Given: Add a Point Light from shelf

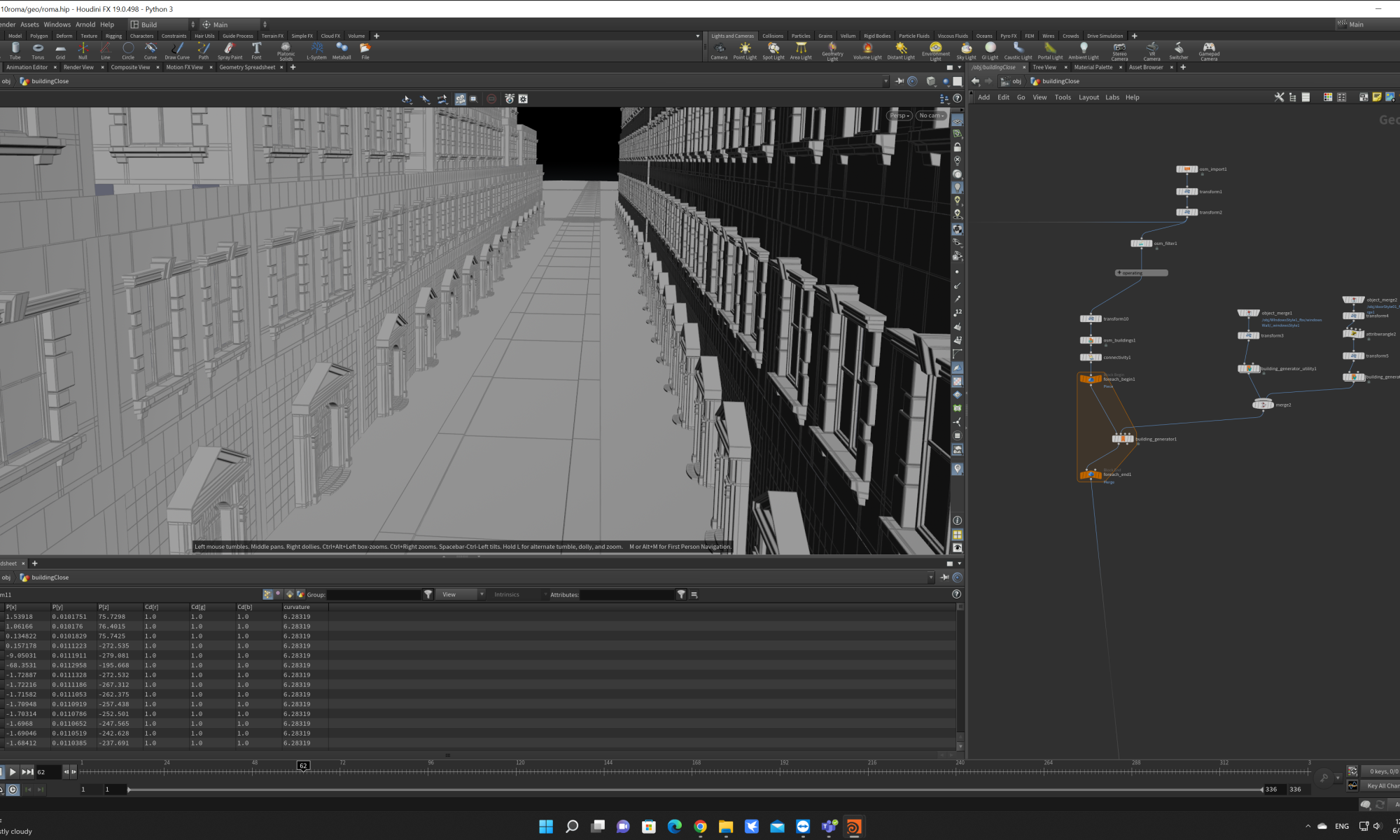Looking at the screenshot, I should coord(745,50).
